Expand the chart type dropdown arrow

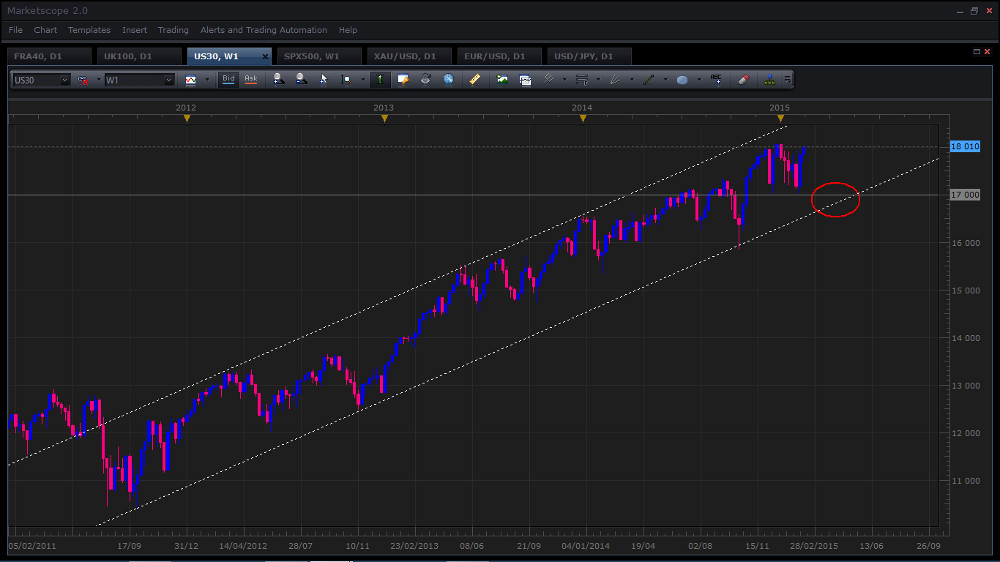(x=207, y=80)
